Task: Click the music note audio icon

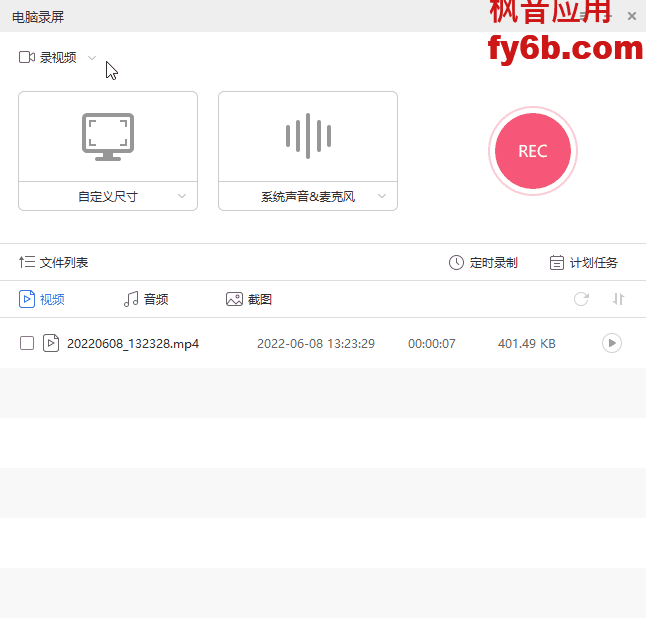Action: (131, 299)
